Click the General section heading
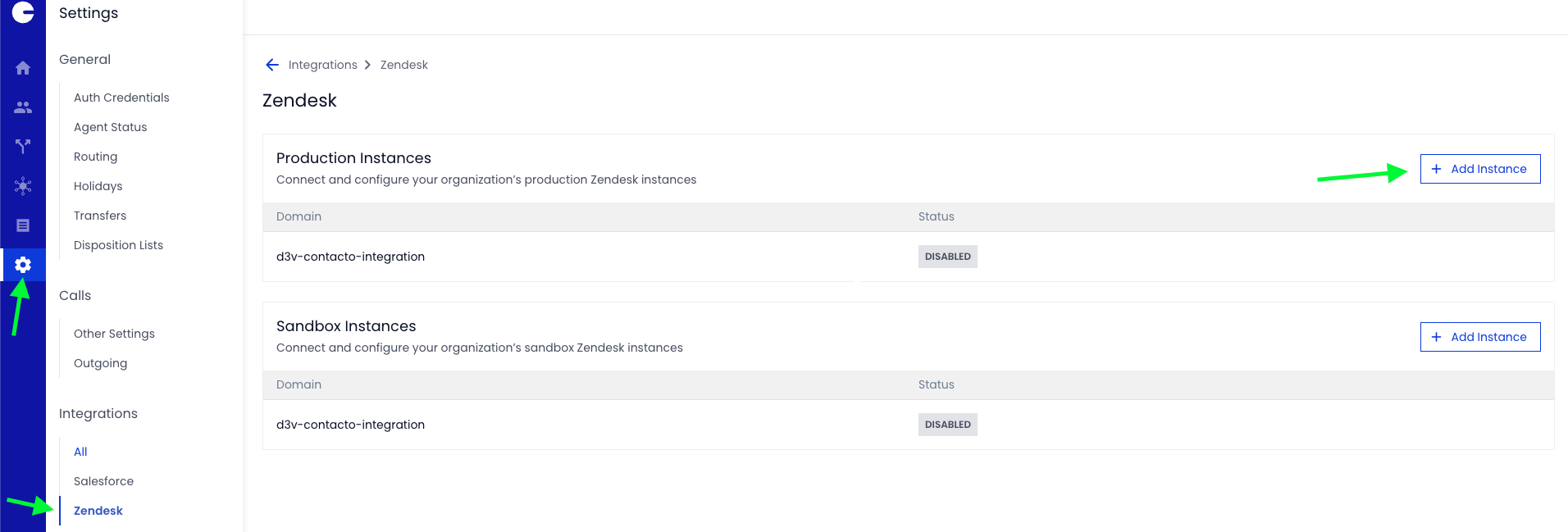1568x532 pixels. tap(84, 59)
